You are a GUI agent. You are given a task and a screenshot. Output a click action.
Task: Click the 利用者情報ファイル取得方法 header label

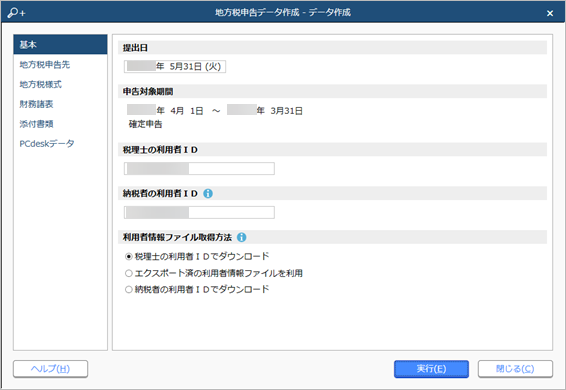click(177, 237)
